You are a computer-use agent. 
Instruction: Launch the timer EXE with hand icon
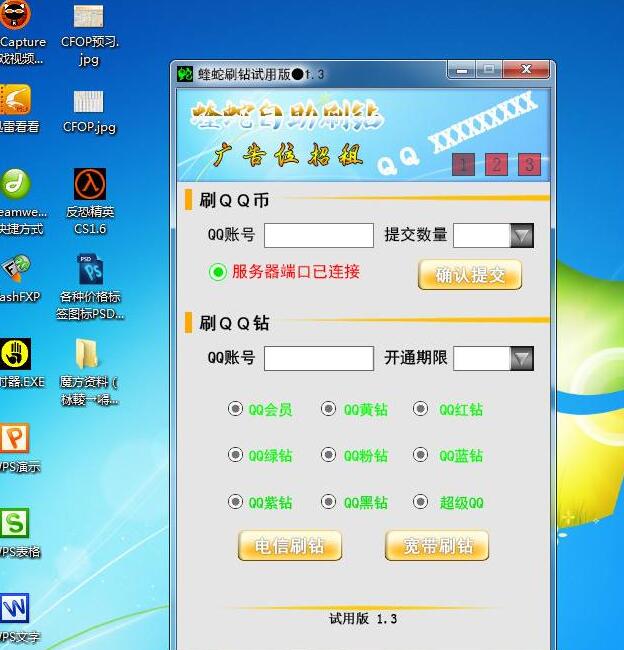[15, 354]
